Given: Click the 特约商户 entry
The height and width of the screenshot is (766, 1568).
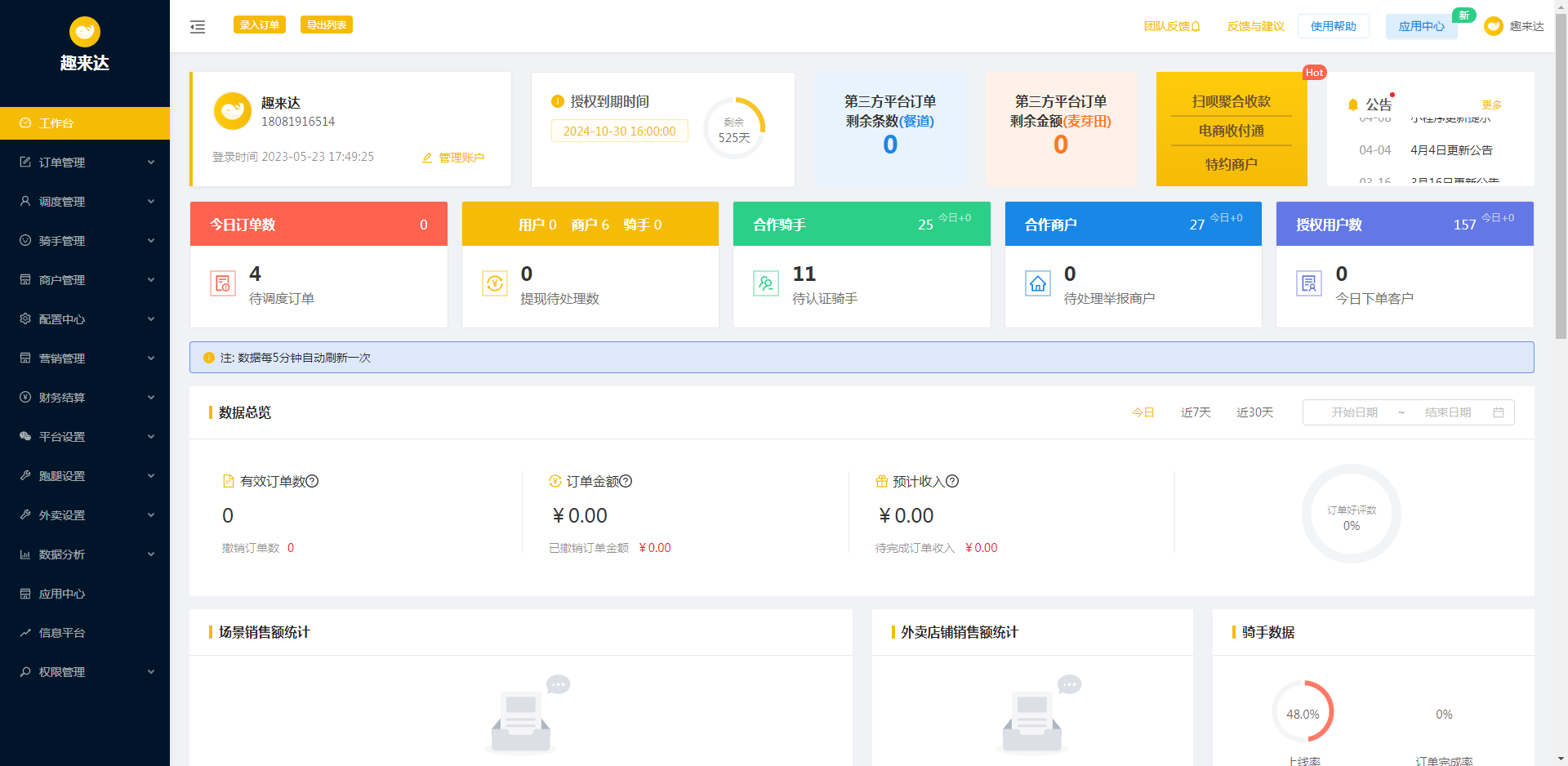Looking at the screenshot, I should (1232, 164).
